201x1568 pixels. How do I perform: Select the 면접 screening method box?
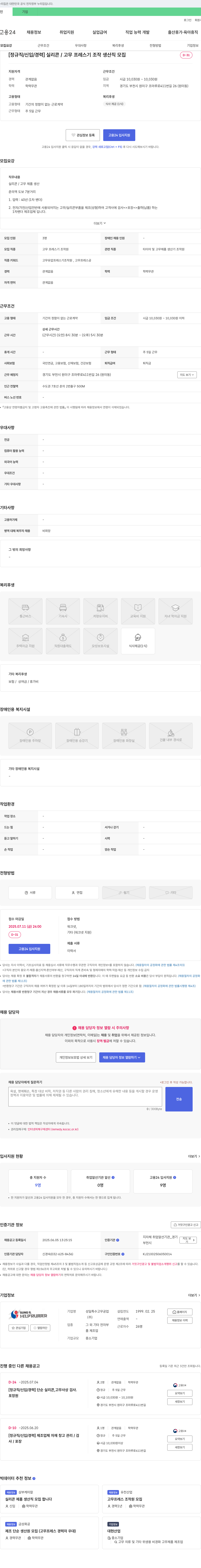pyautogui.click(x=77, y=892)
